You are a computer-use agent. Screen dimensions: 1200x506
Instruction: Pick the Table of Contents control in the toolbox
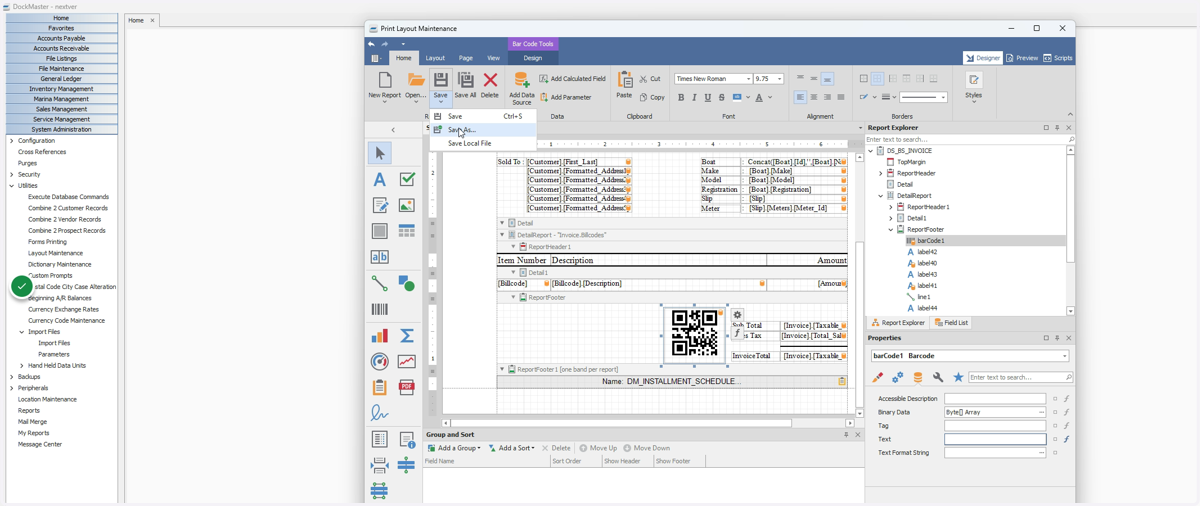(x=379, y=439)
